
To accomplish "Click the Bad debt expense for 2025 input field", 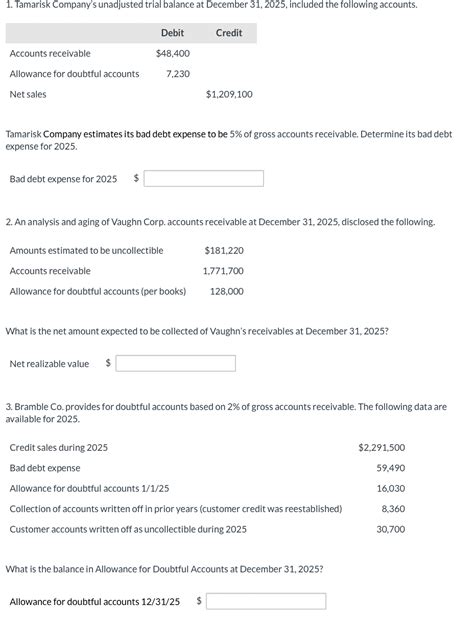I will pos(204,179).
